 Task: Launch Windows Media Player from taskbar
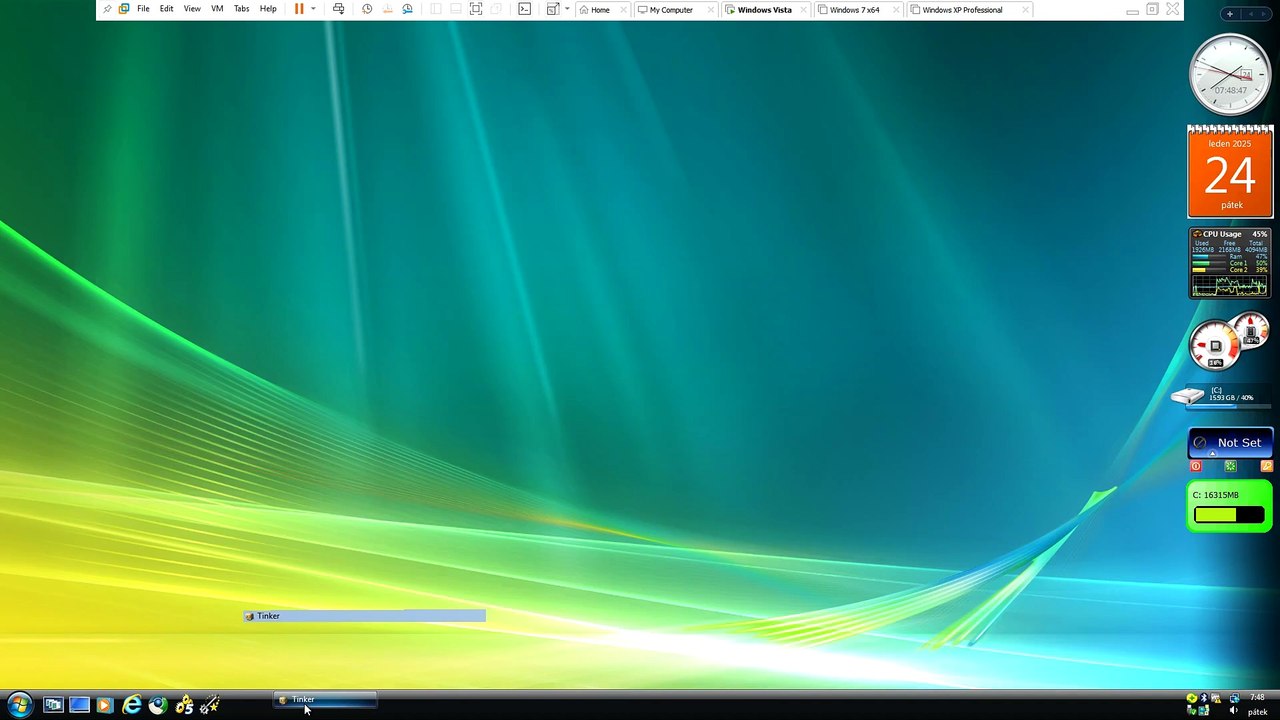[104, 705]
